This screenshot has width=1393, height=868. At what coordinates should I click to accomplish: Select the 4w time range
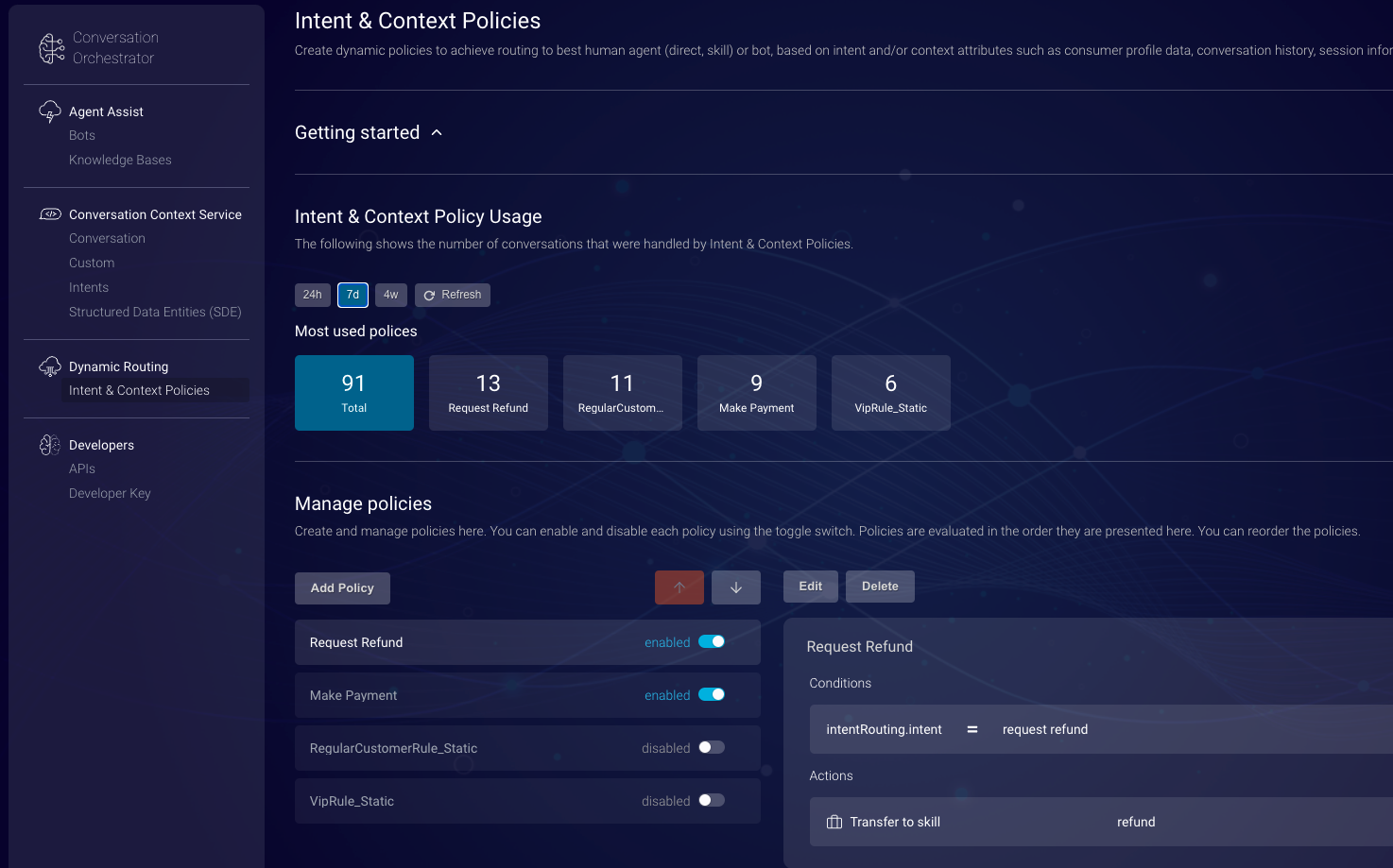pyautogui.click(x=391, y=295)
